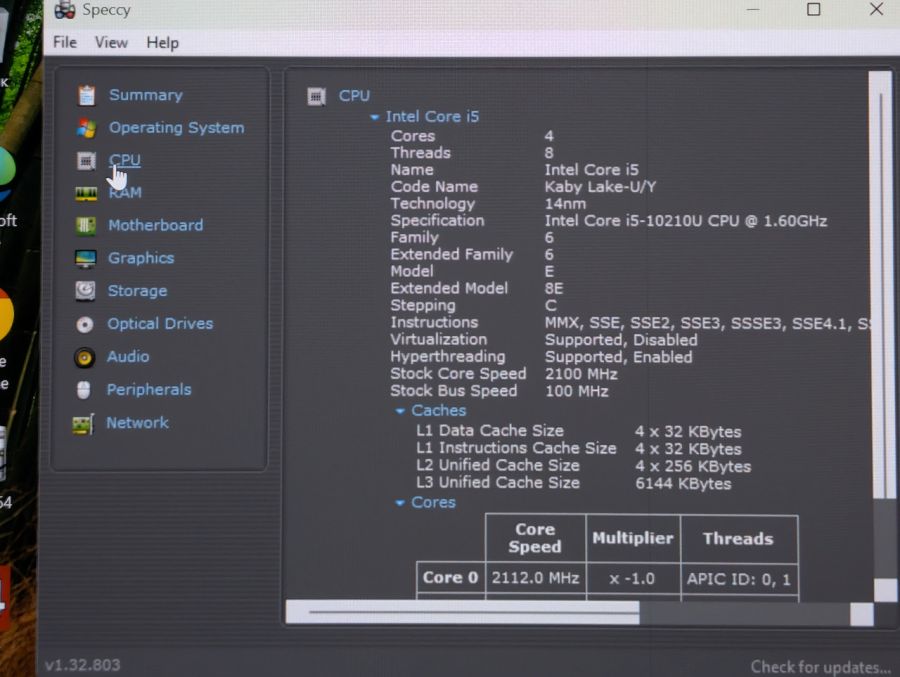900x677 pixels.
Task: Select the CPU section link
Action: [125, 160]
